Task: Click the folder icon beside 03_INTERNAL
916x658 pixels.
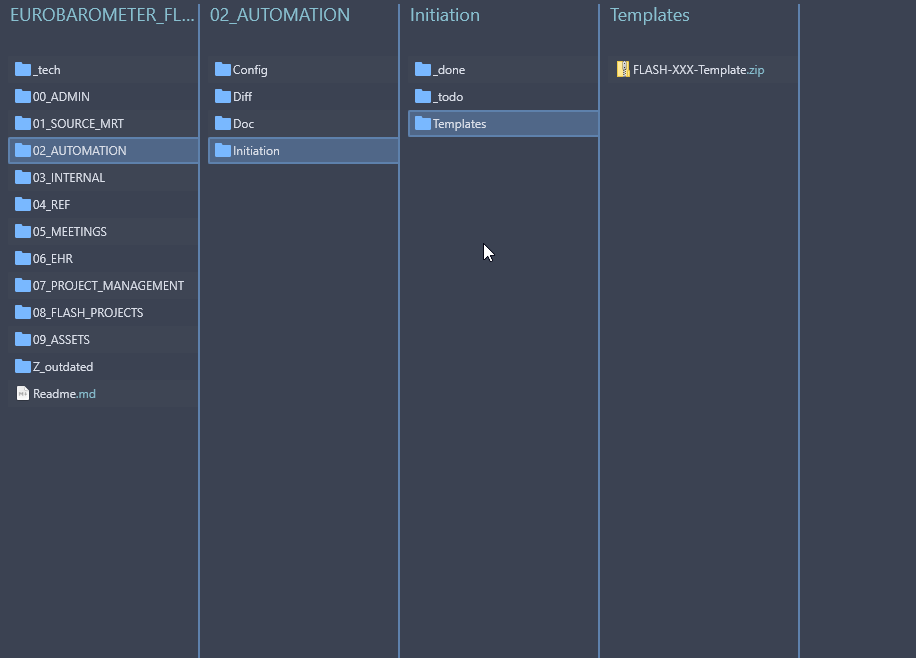Action: (x=23, y=177)
